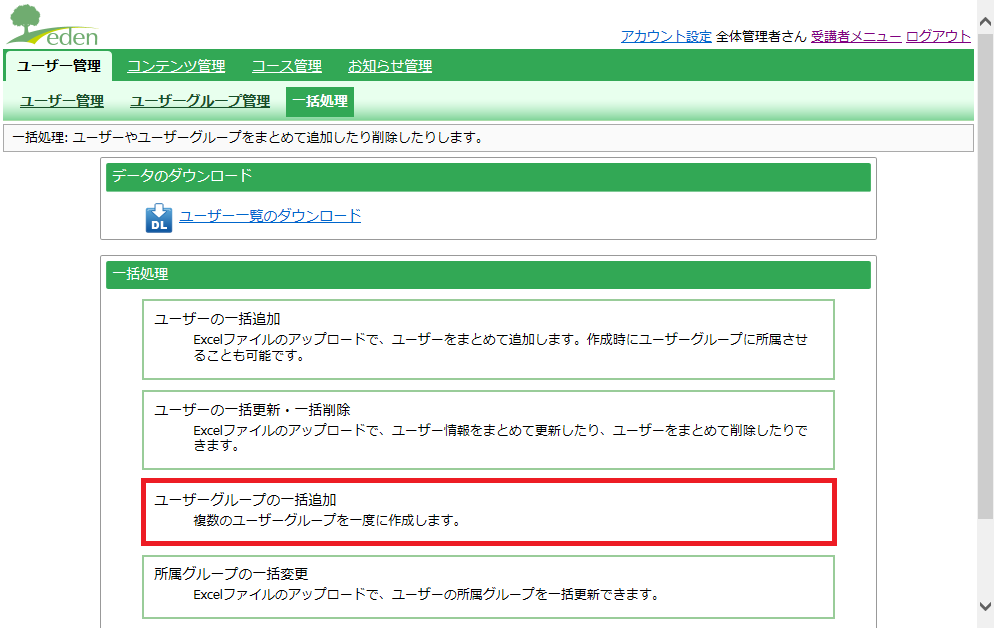Open ユーザーグループの一括追加 panel
Image resolution: width=994 pixels, height=628 pixels.
[489, 512]
